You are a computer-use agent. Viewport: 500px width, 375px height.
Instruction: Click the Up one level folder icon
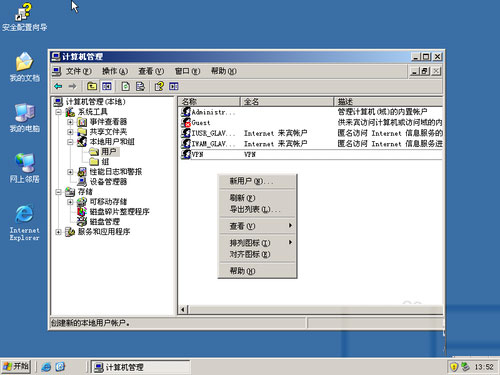tap(92, 87)
